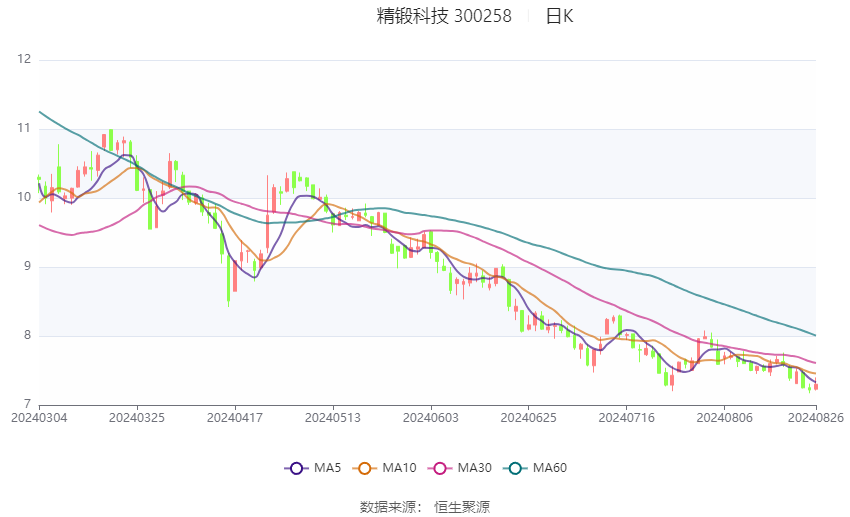Click the y-axis value 12
The width and height of the screenshot is (850, 517).
pos(24,59)
